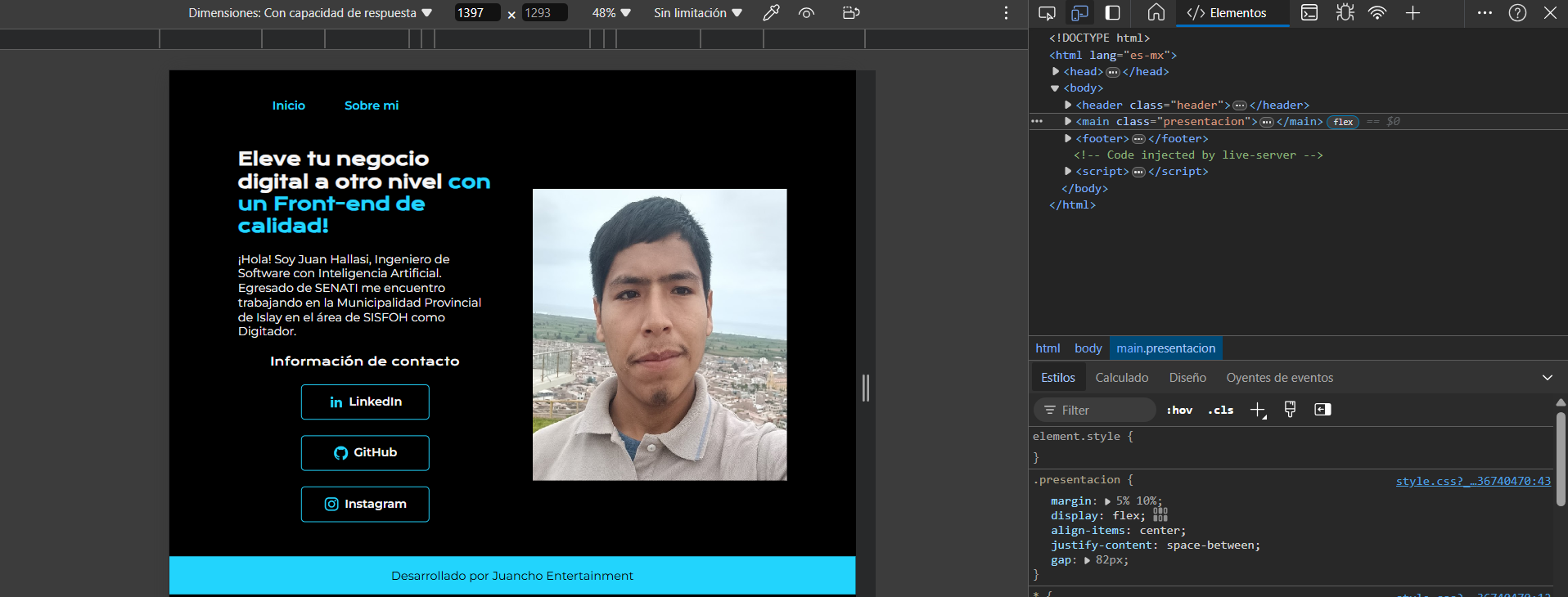
Task: Open the Dimensiones responsive dropdown
Action: tap(310, 13)
